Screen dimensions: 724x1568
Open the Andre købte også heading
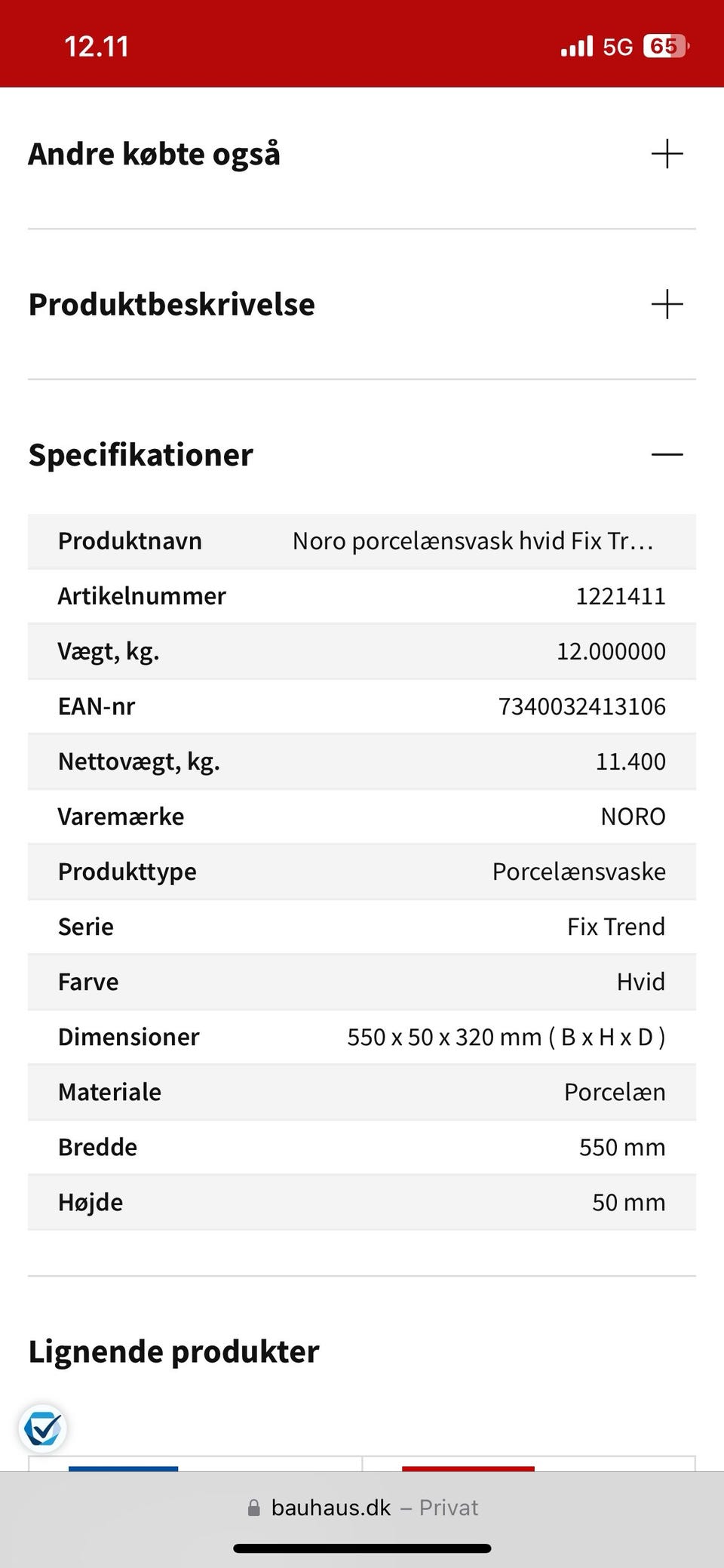[x=155, y=154]
